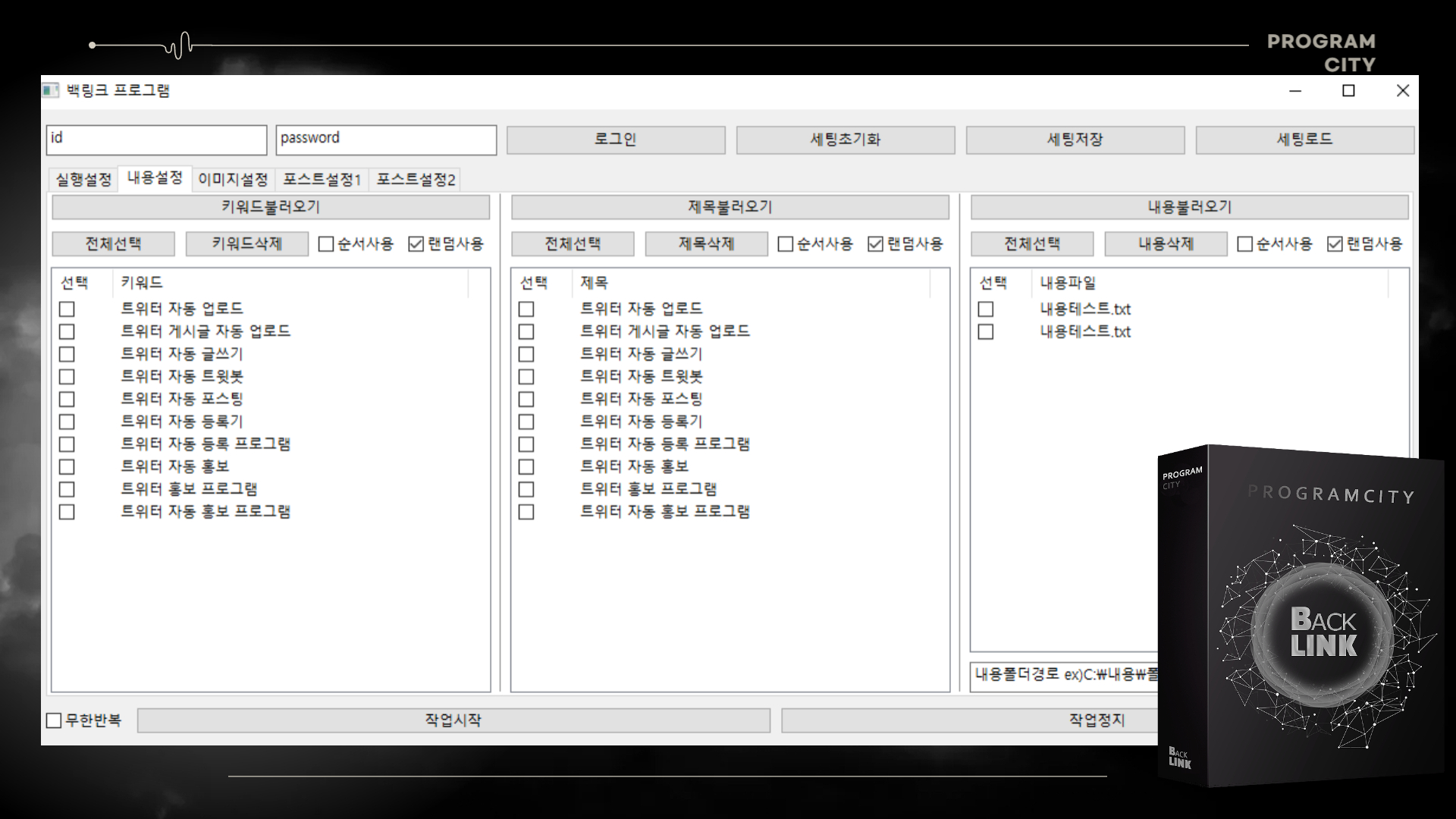This screenshot has width=1456, height=819.
Task: Check title row 트위터 자동 등록 프로그램
Action: coord(526,444)
